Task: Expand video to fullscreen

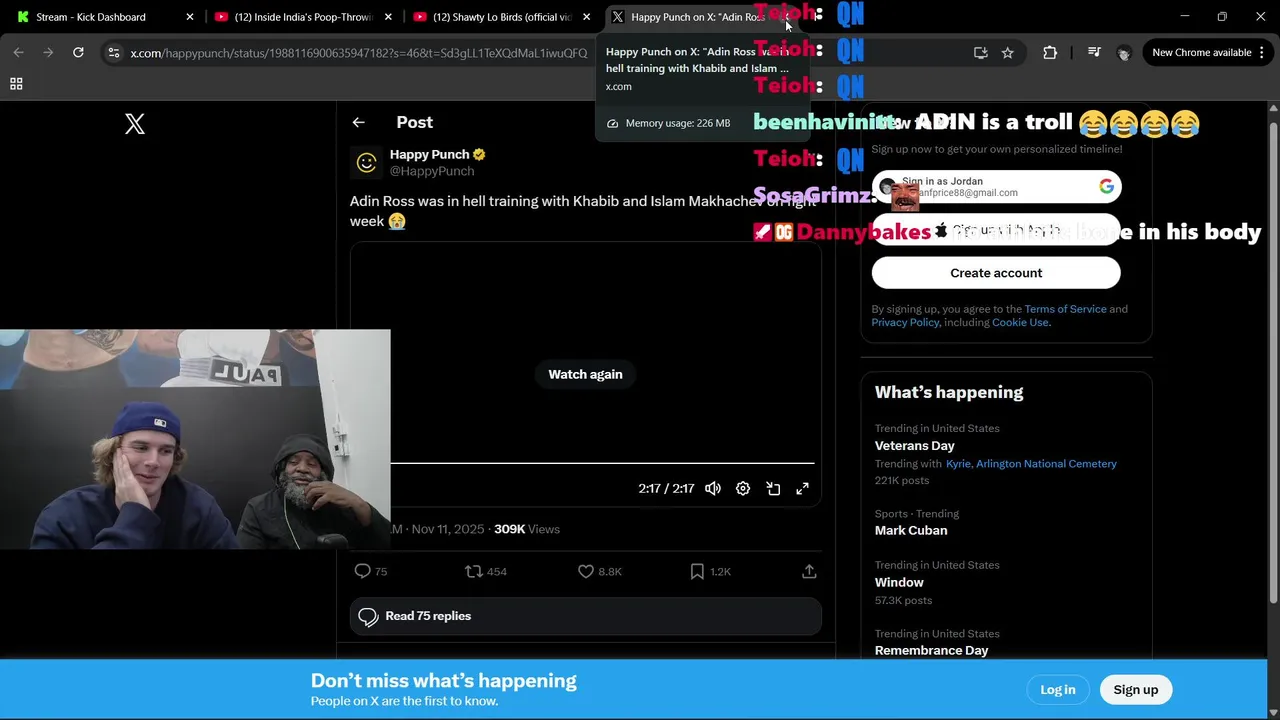Action: click(x=802, y=488)
